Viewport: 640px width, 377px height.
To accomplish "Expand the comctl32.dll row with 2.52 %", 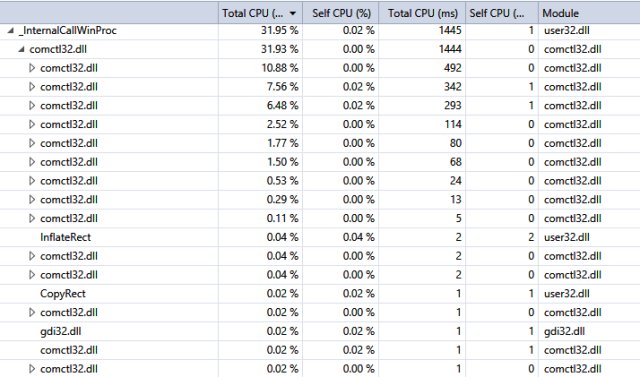I will tap(32, 124).
